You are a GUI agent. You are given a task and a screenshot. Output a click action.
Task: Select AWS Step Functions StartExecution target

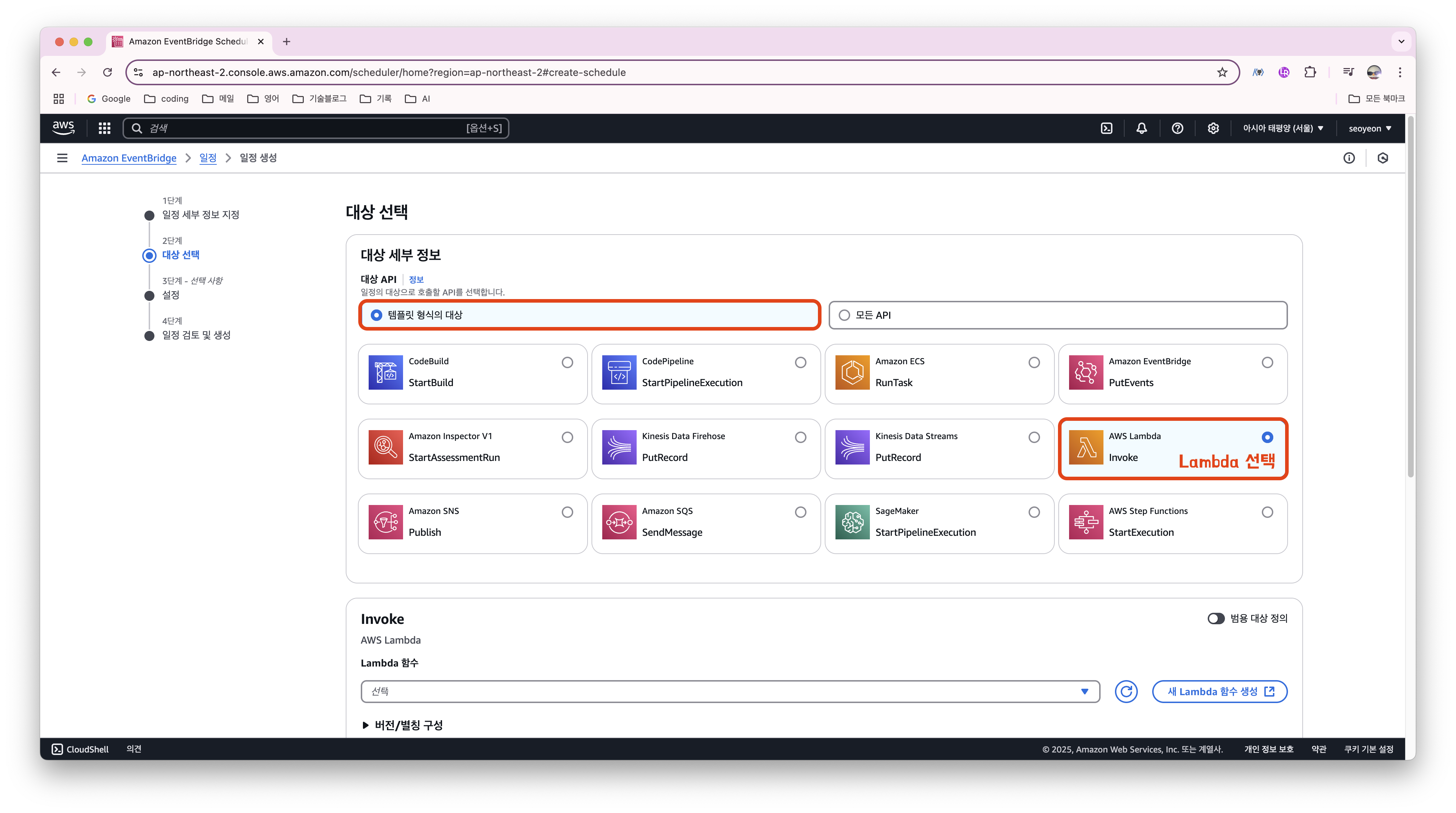point(1266,513)
